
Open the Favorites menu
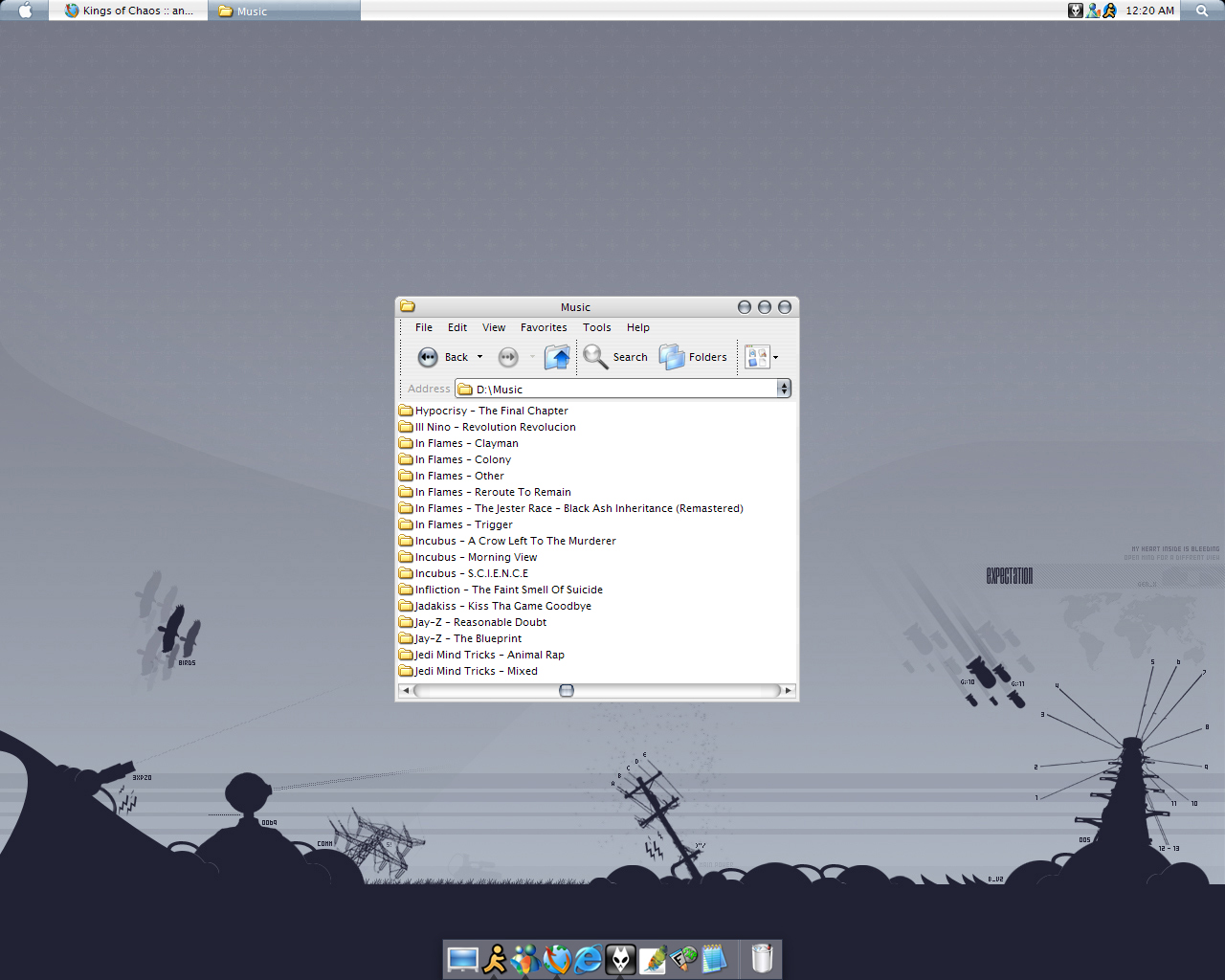544,327
